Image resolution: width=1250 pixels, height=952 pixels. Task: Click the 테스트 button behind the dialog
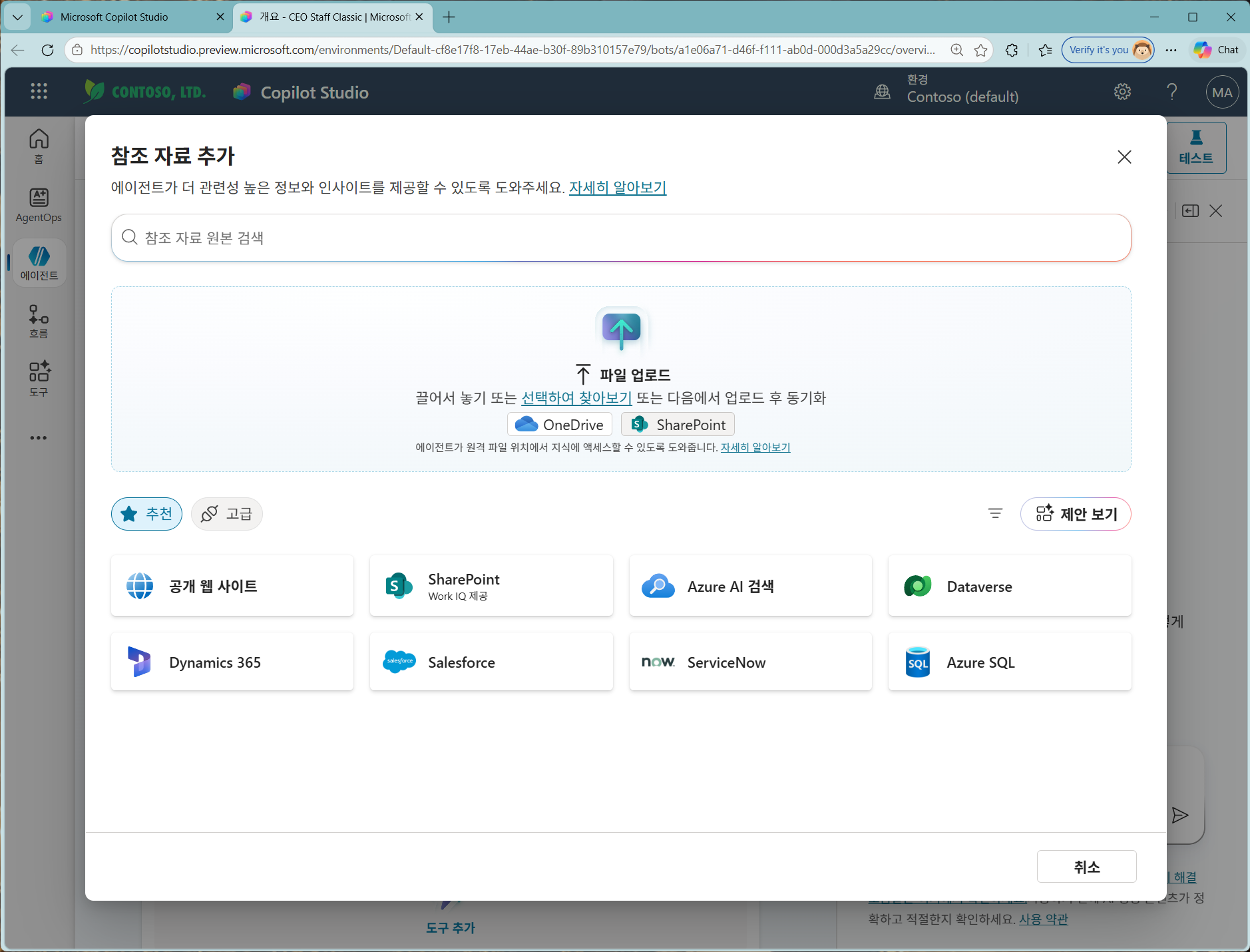click(1196, 148)
